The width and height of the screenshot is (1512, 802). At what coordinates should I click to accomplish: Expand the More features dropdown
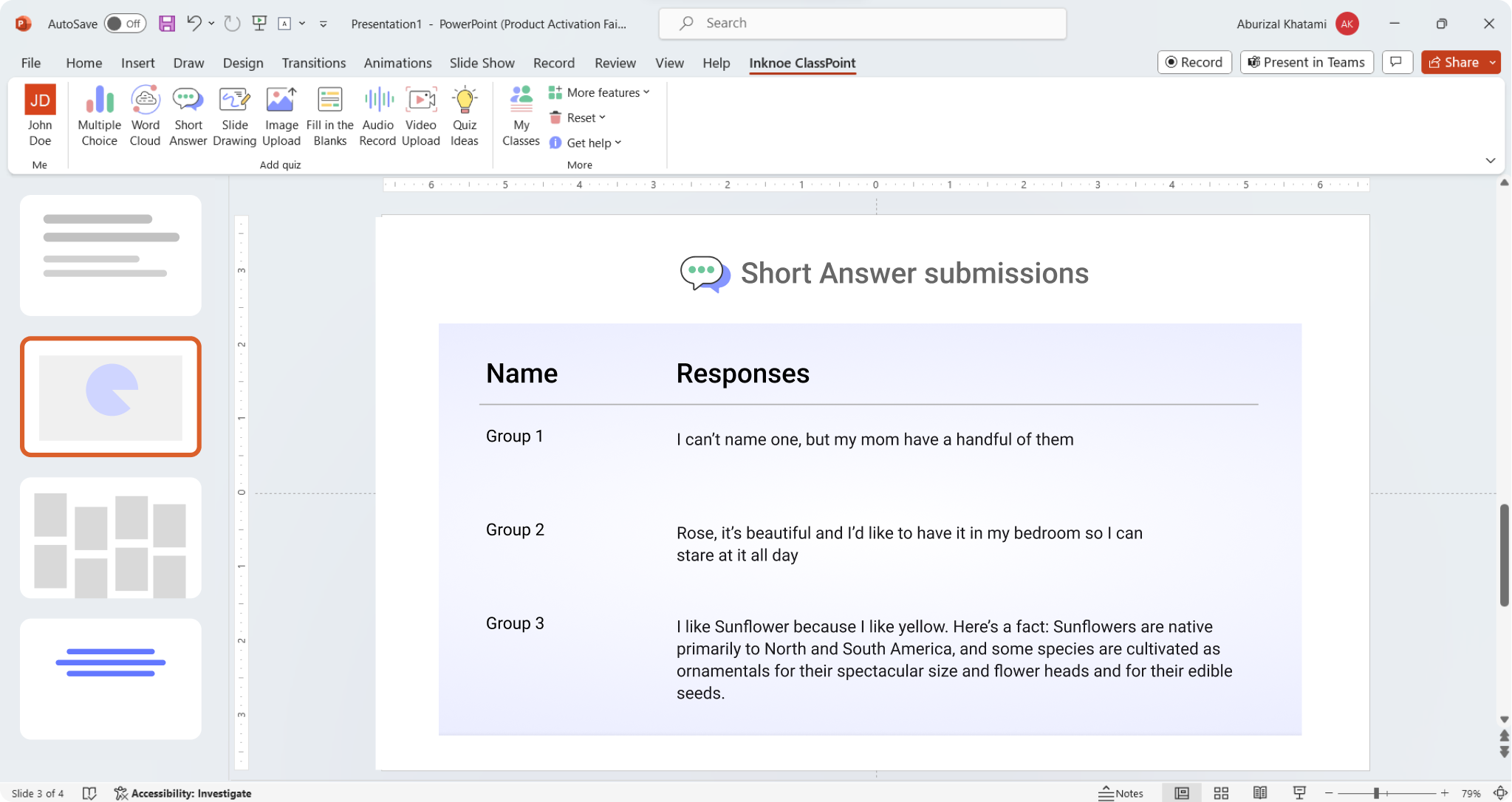coord(599,92)
